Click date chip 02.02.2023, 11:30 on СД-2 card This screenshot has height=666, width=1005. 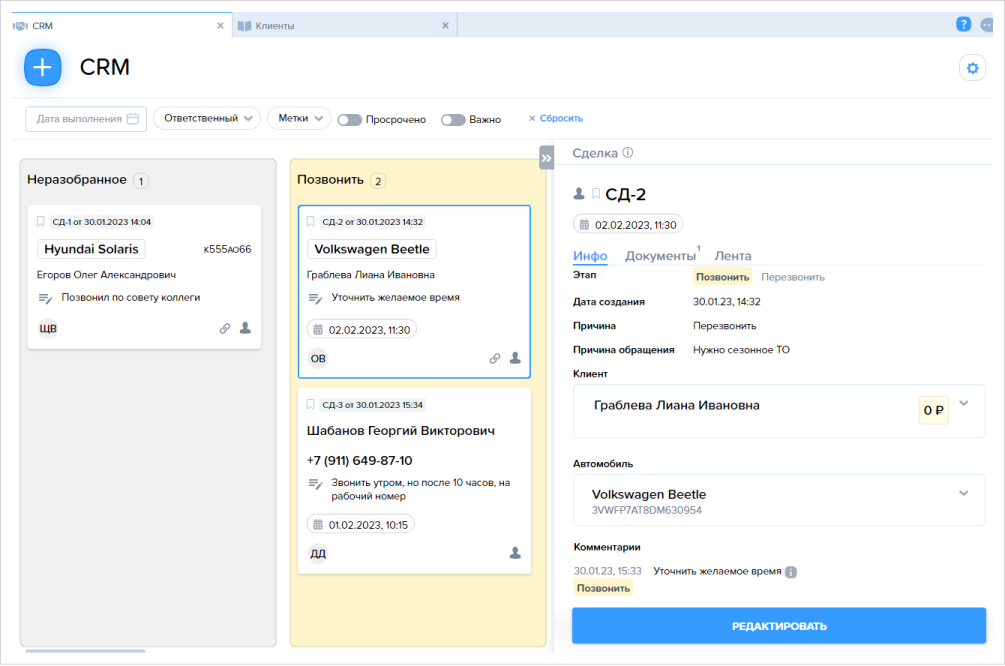click(x=362, y=329)
